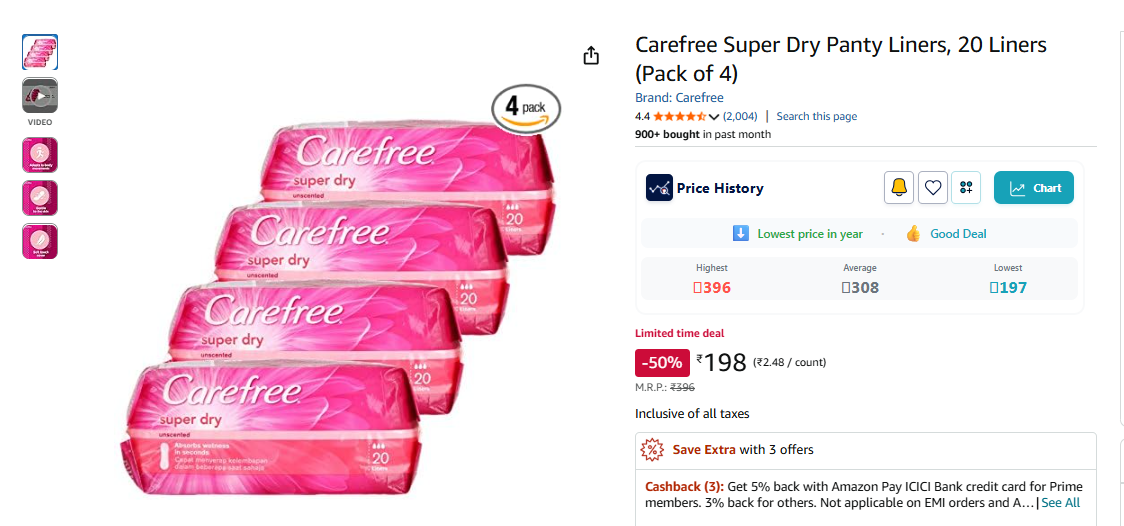Screen dimensions: 1124x526
Task: Click the Price History logo icon
Action: 659,188
